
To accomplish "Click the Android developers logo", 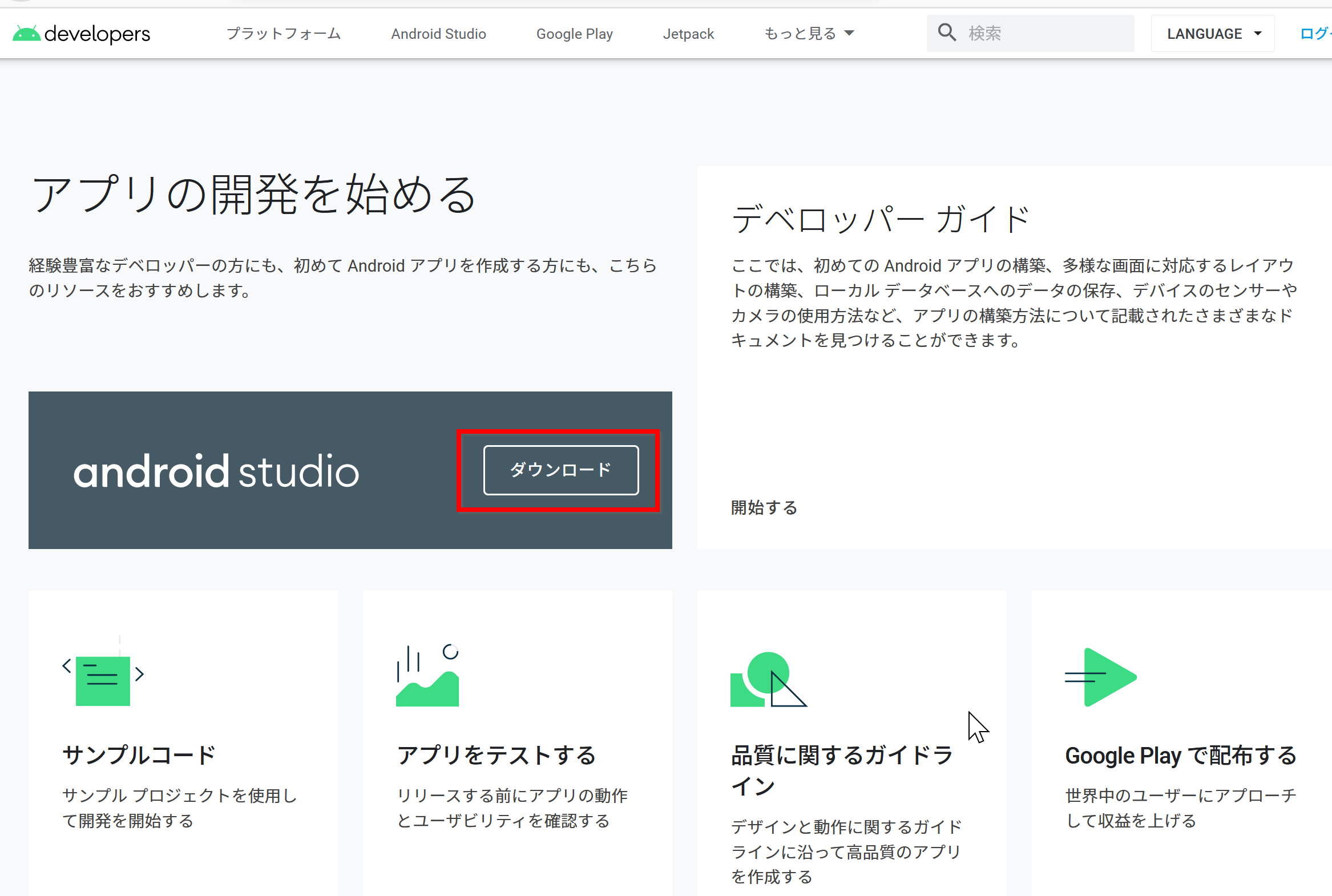I will (81, 34).
